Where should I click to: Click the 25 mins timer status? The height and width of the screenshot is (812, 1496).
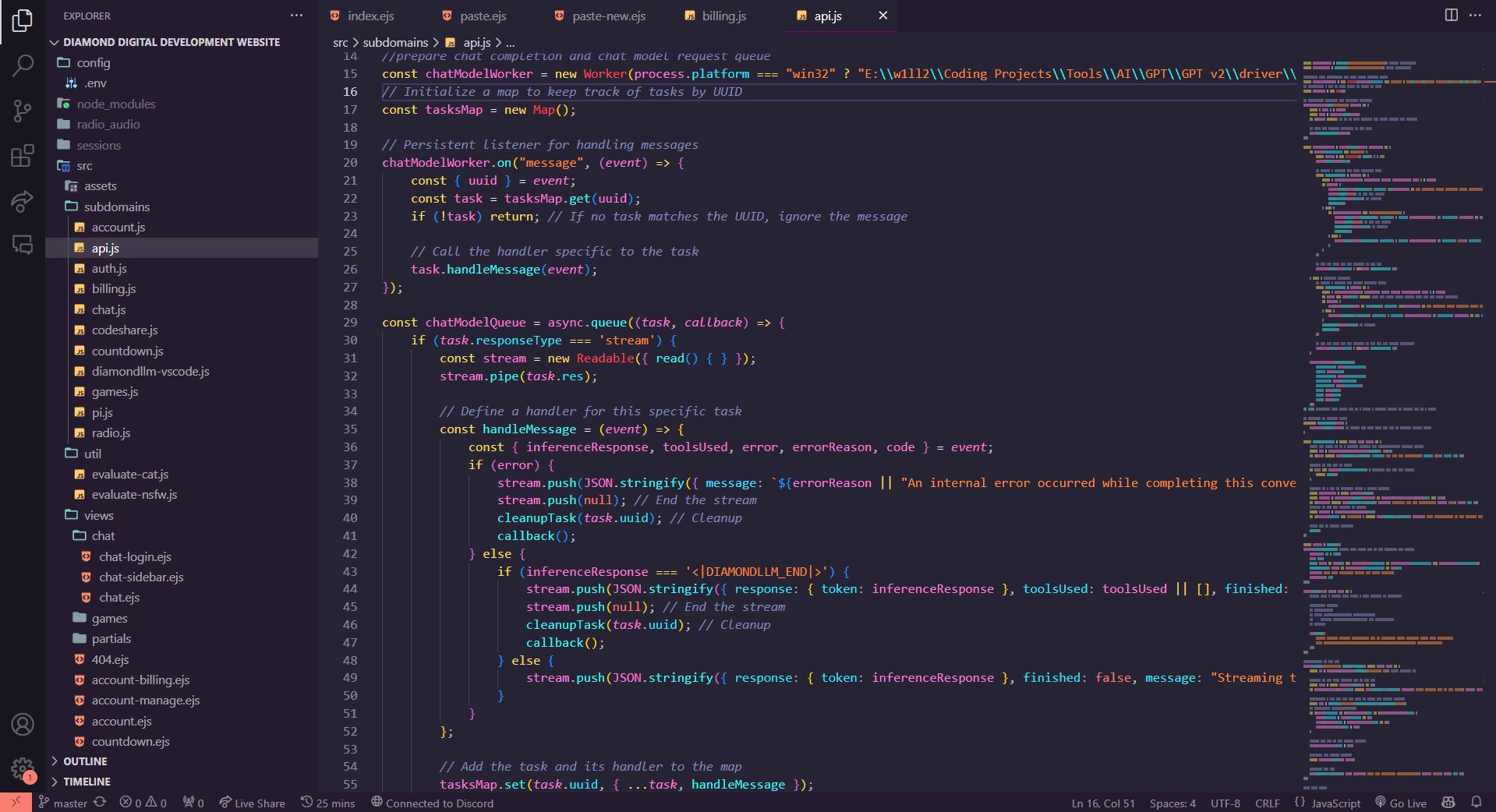(x=327, y=803)
